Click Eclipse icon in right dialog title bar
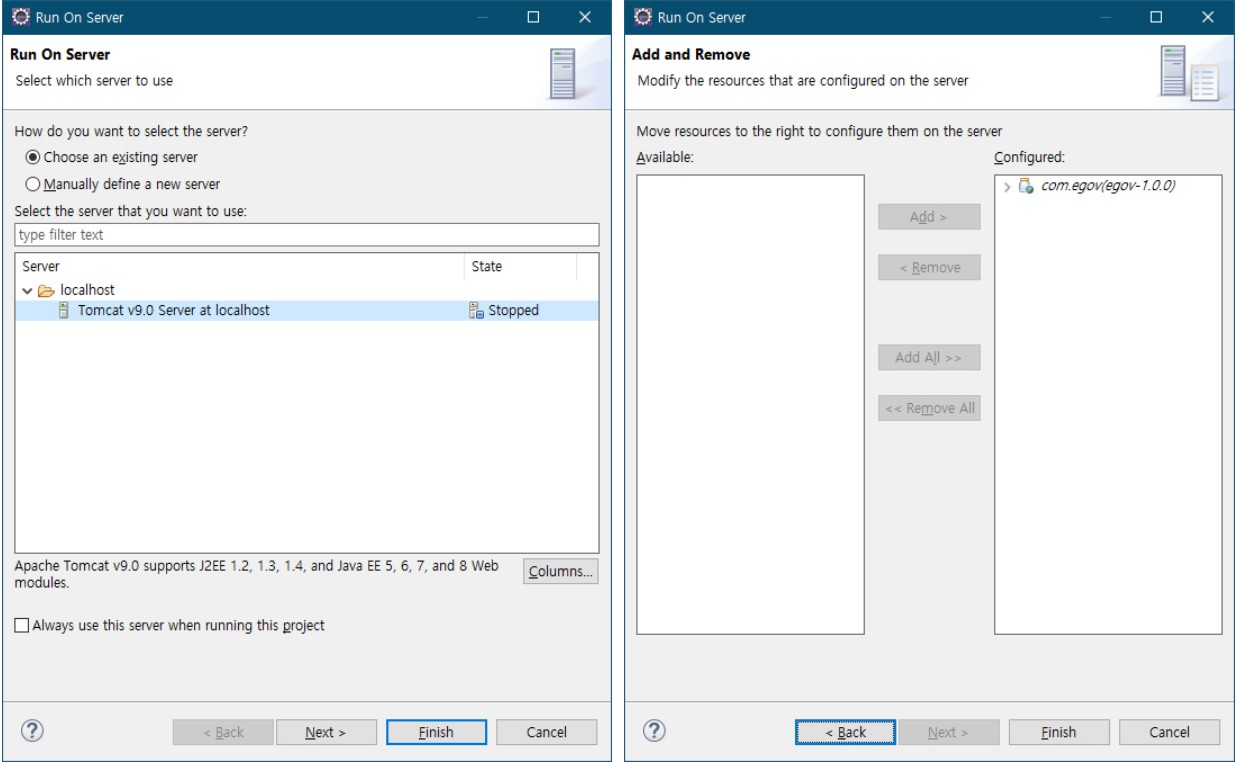1236x762 pixels. 643,17
